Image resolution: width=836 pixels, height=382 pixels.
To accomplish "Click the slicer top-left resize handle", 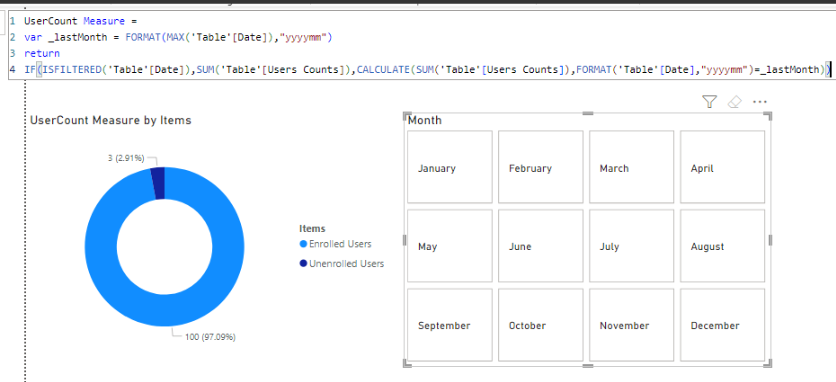I will tap(407, 116).
